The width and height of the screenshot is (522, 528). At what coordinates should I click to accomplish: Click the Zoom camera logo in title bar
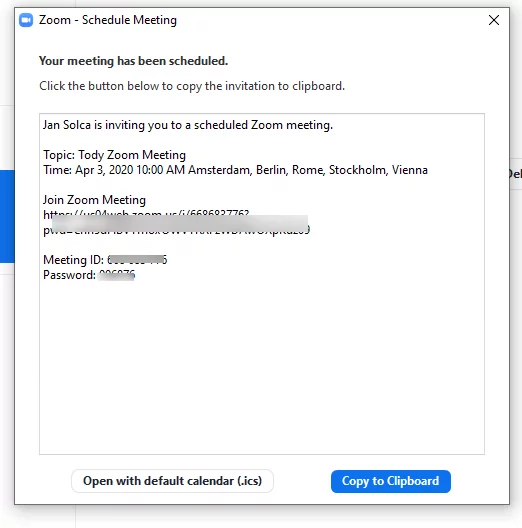click(26, 20)
